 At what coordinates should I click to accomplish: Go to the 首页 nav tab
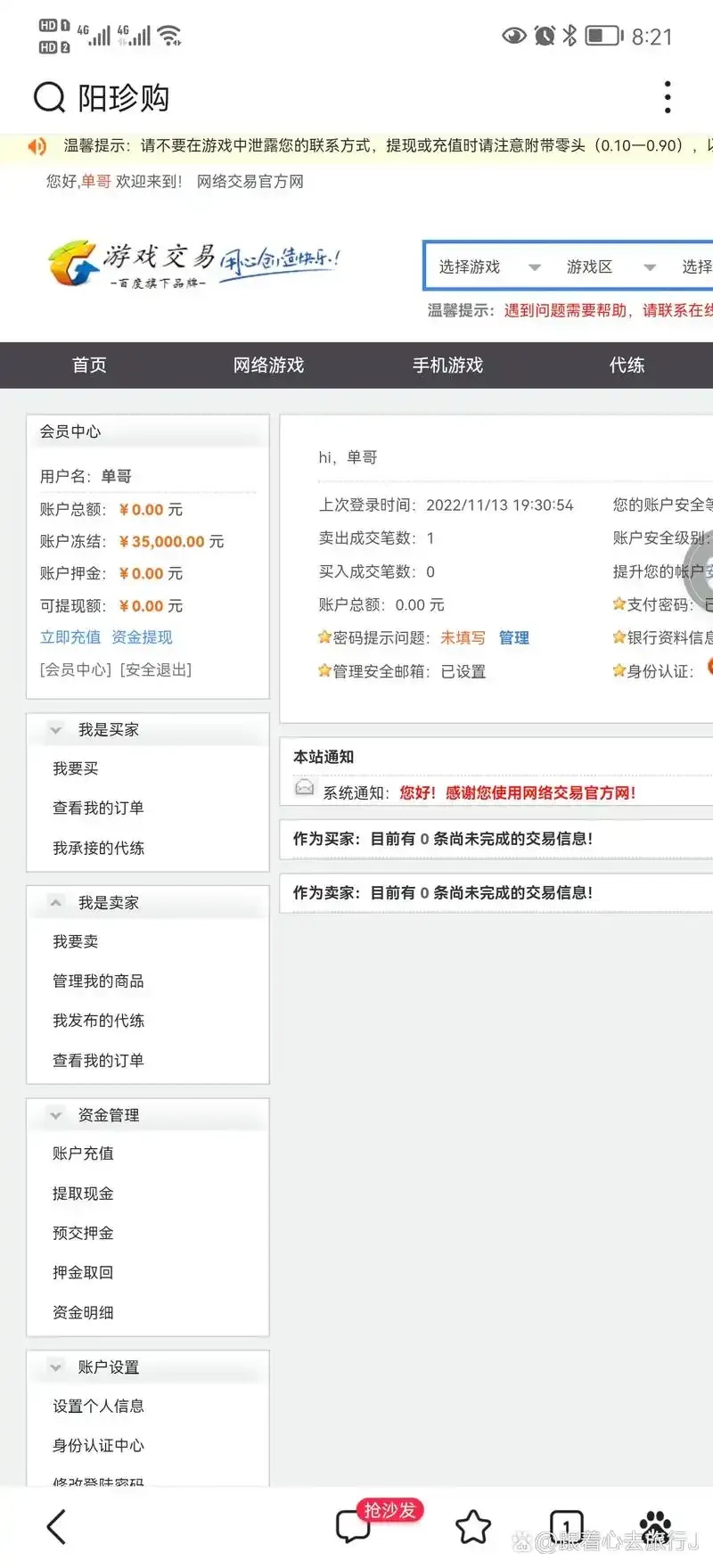tap(89, 365)
